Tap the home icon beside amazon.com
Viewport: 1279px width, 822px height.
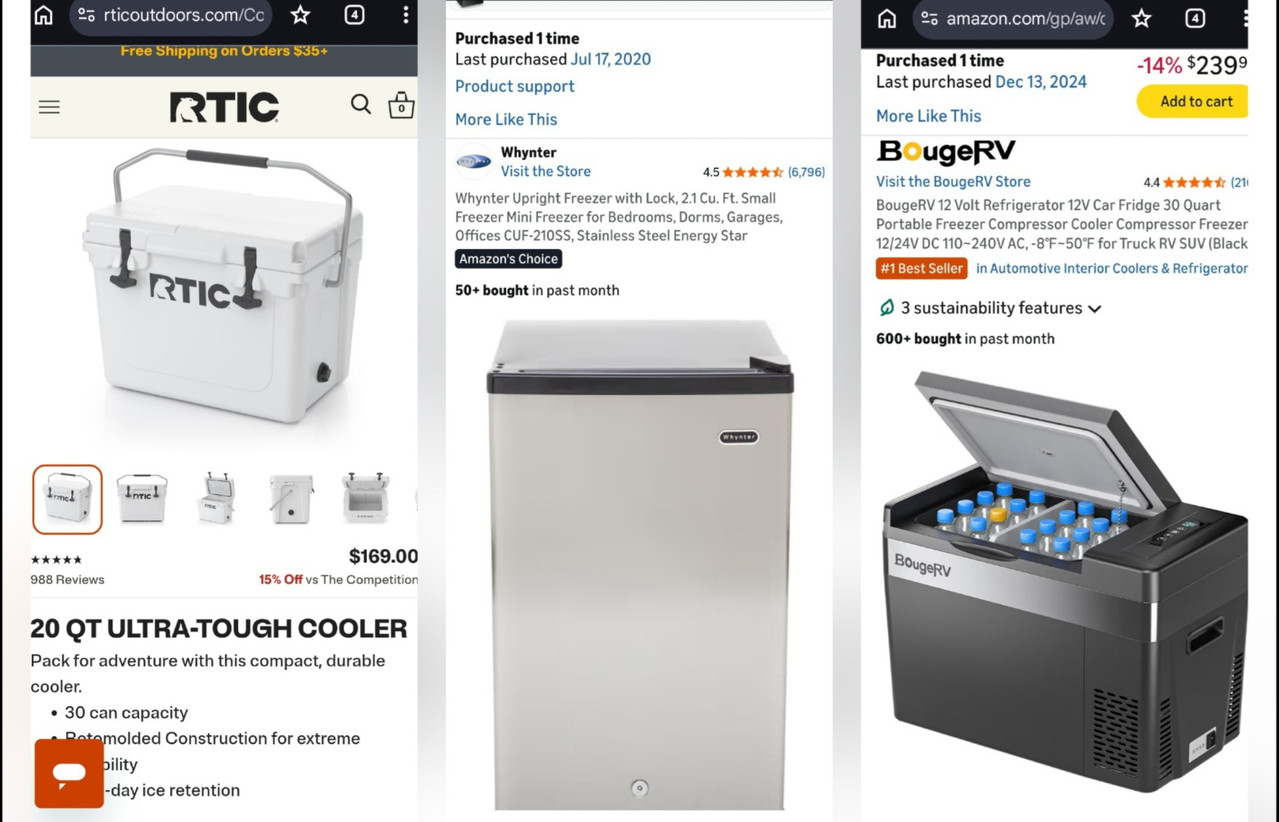887,18
